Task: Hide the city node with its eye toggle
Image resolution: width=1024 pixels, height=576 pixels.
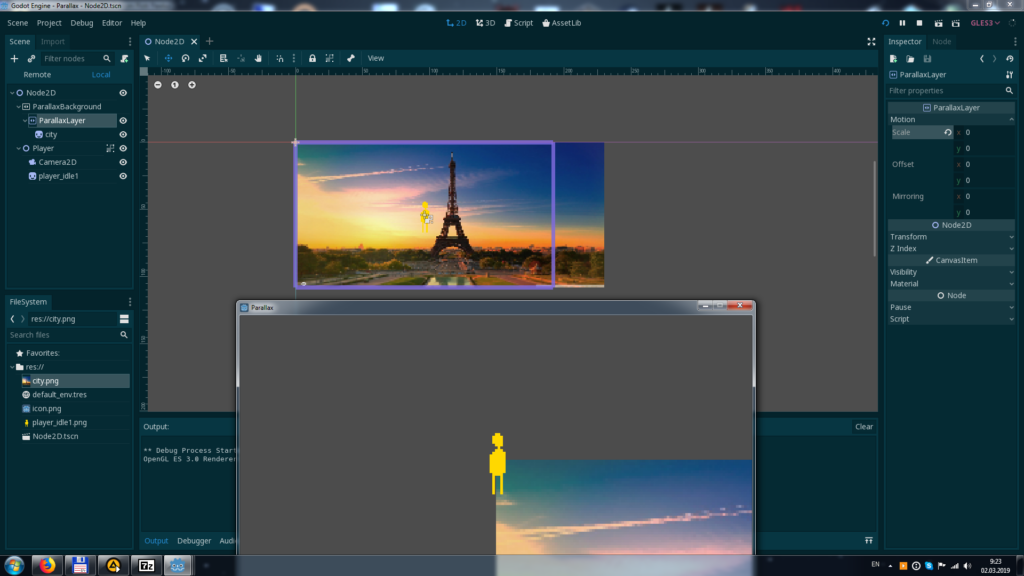Action: pos(122,134)
